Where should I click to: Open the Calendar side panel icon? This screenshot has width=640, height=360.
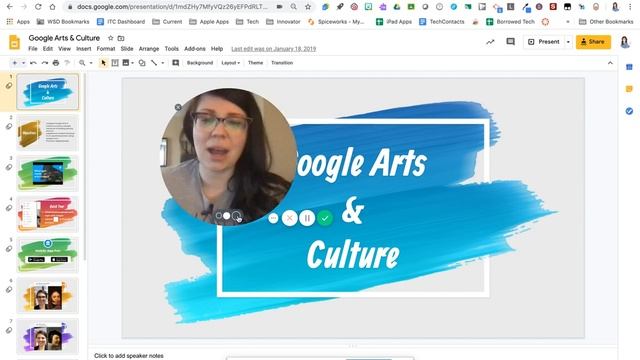click(x=629, y=67)
